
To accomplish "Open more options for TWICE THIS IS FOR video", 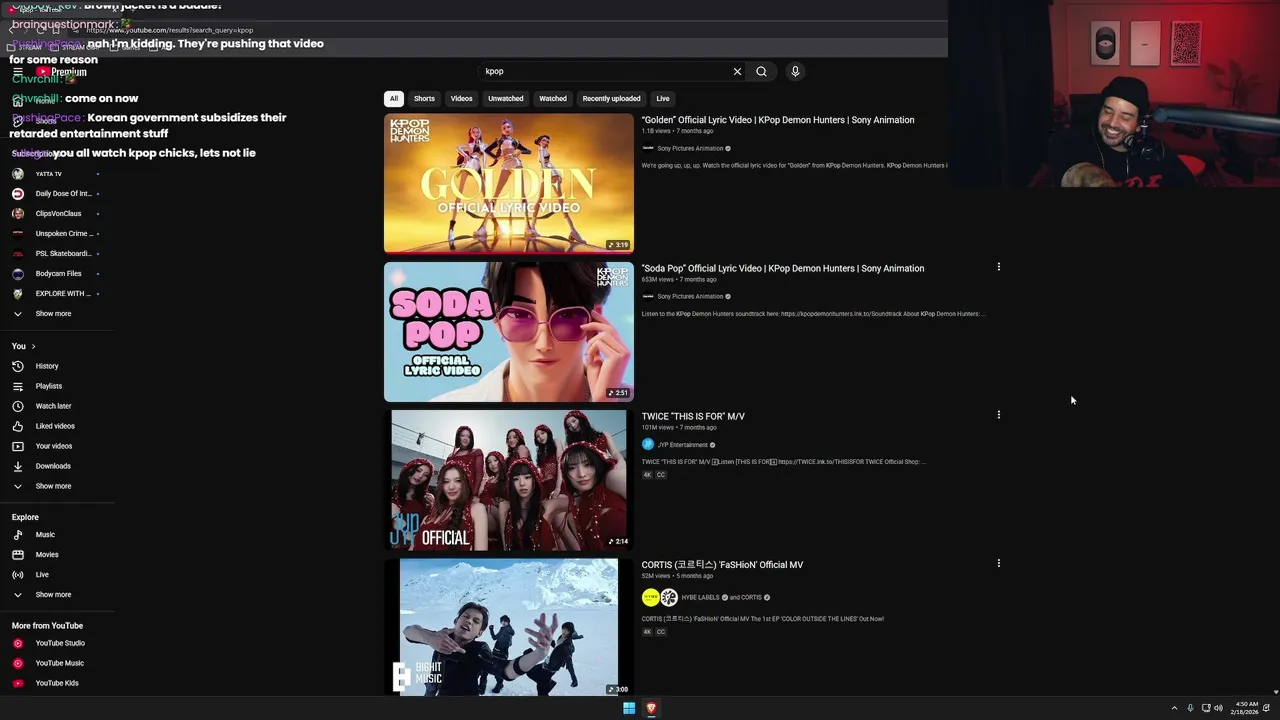I will pyautogui.click(x=998, y=415).
